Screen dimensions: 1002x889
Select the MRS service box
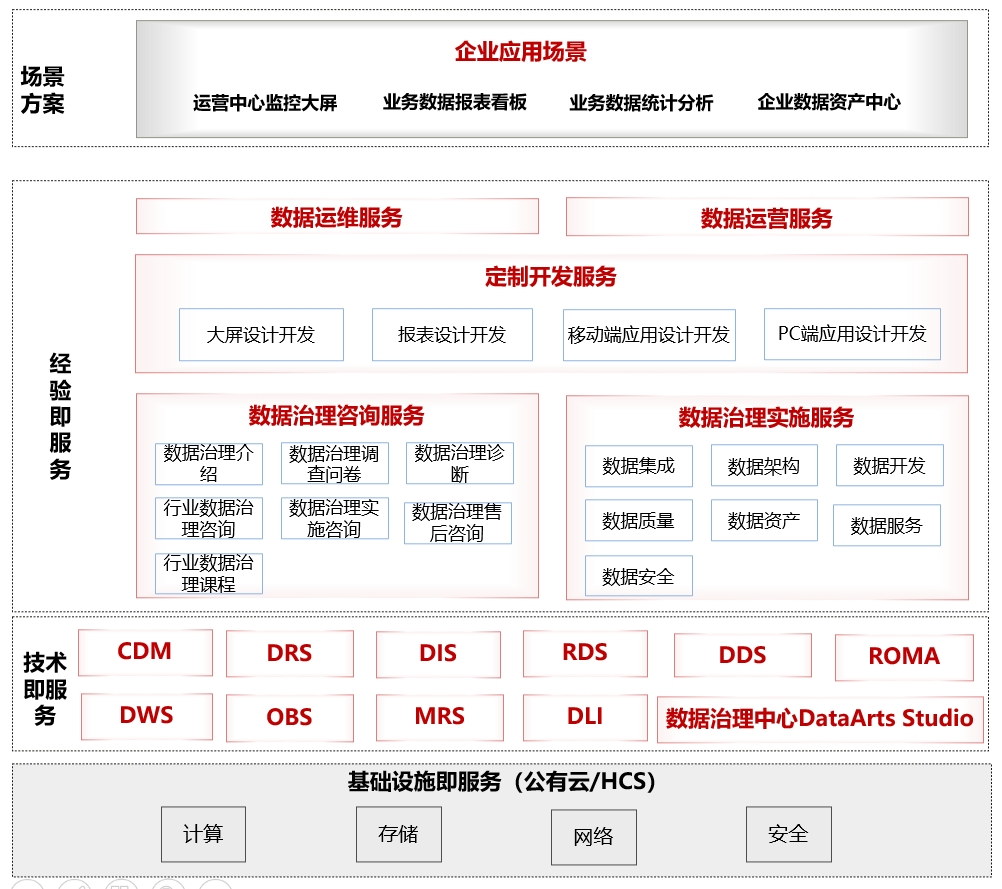click(x=440, y=717)
